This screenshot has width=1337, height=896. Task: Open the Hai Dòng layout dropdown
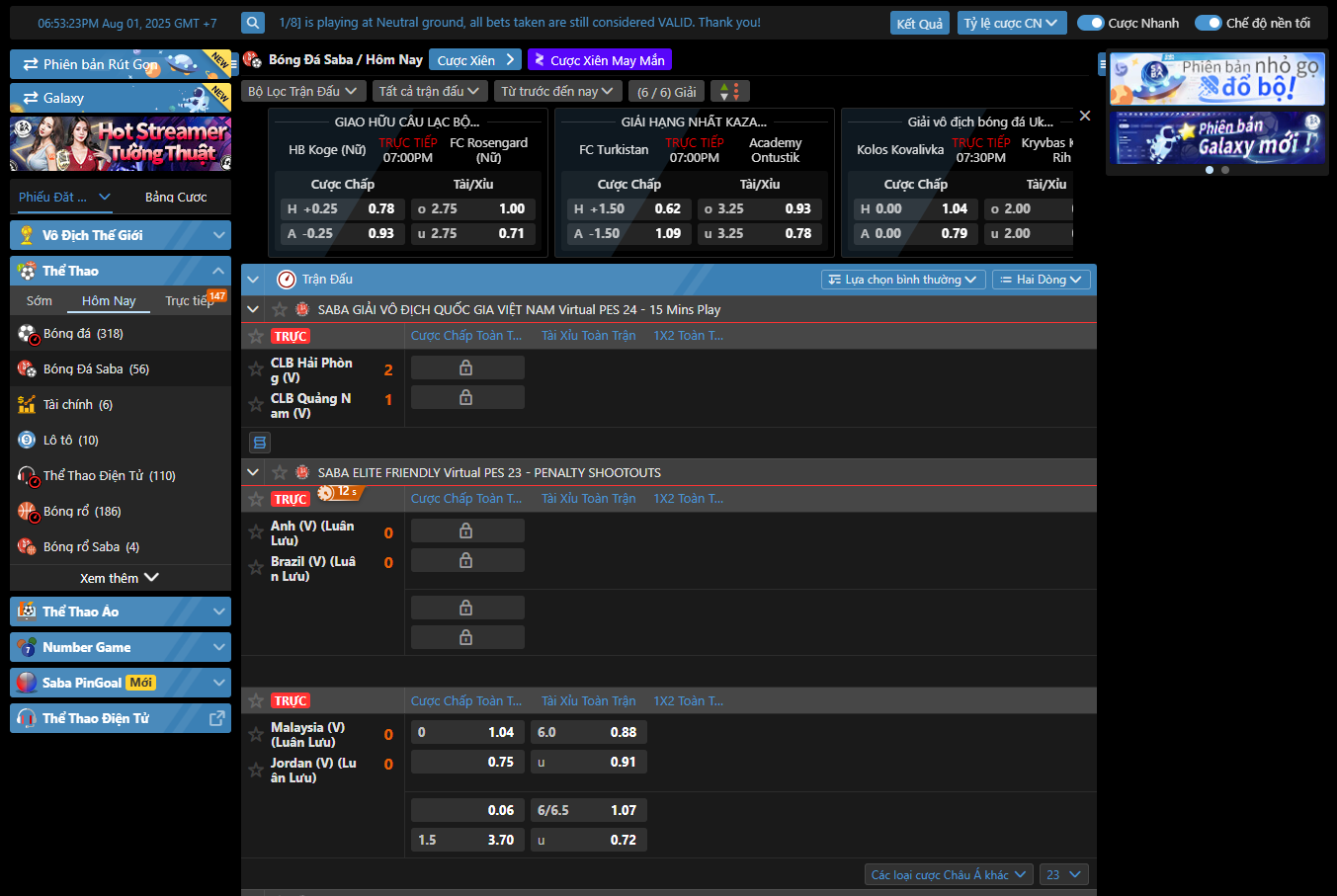coord(1041,280)
